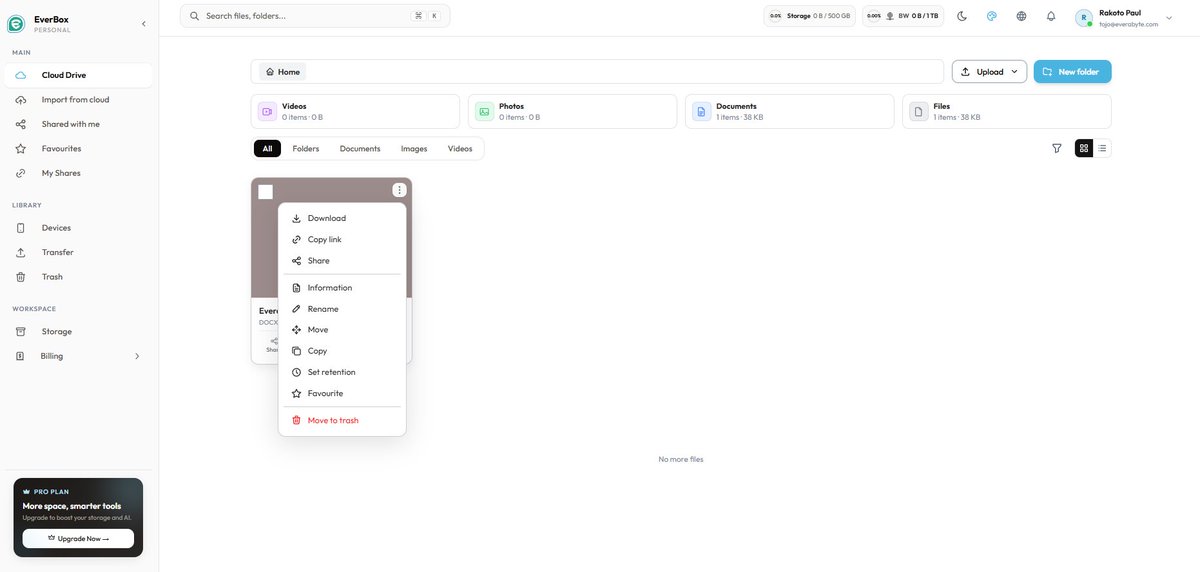
Task: Click the EverBox logo icon
Action: [16, 23]
